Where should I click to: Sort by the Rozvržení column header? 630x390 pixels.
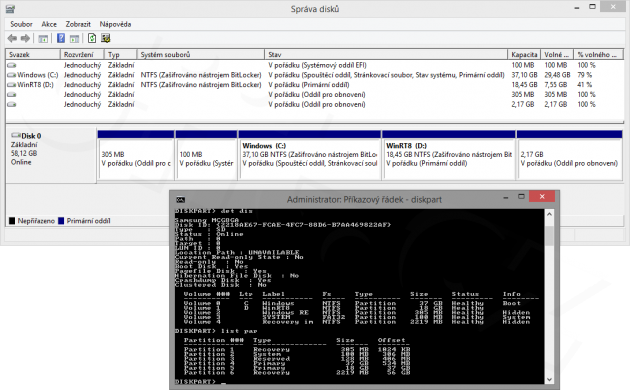coord(82,55)
